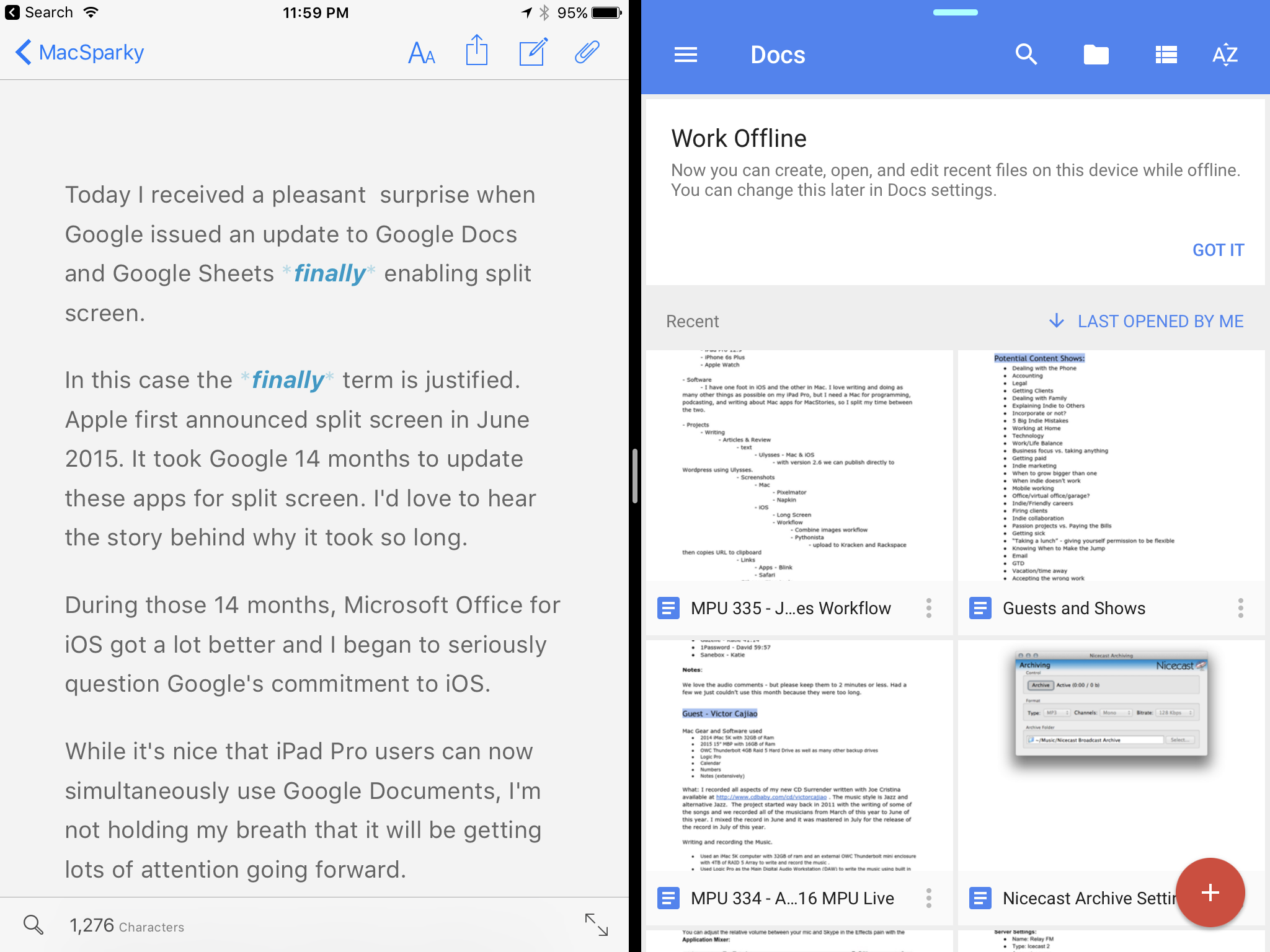Image resolution: width=1270 pixels, height=952 pixels.
Task: Tap the share icon in the editor
Action: point(476,51)
